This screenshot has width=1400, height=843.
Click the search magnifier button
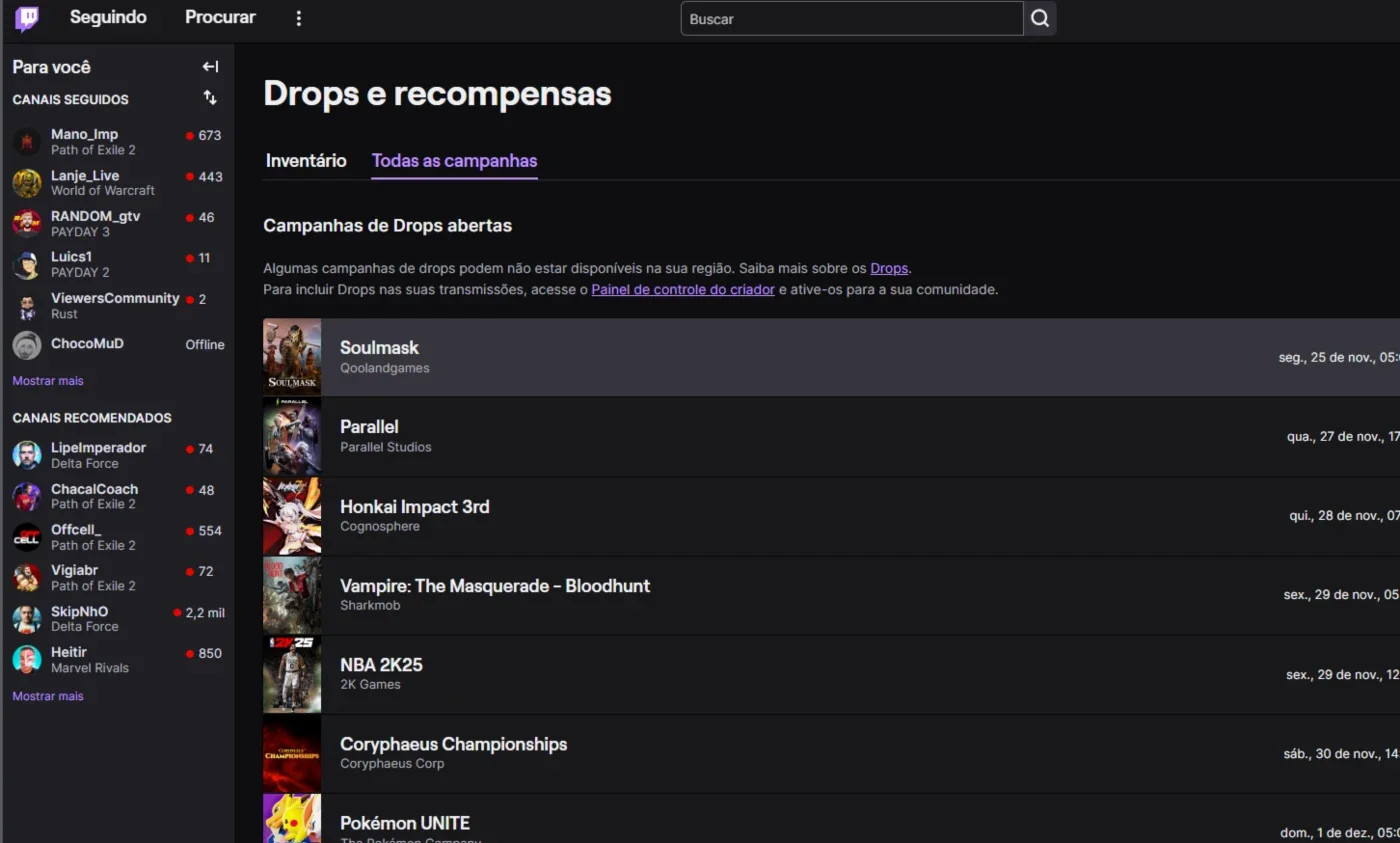click(x=1040, y=18)
